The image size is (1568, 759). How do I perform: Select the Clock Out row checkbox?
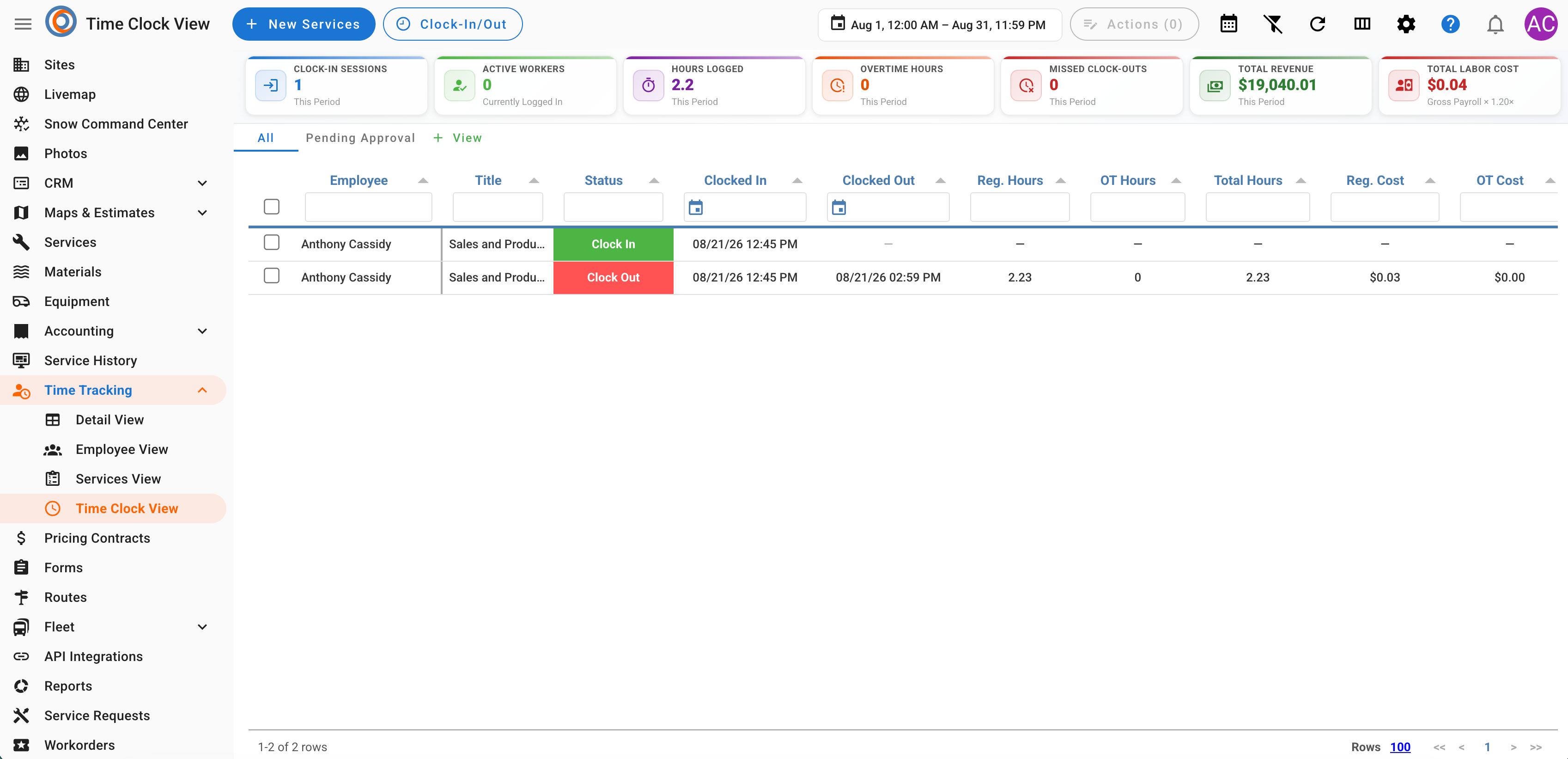272,276
